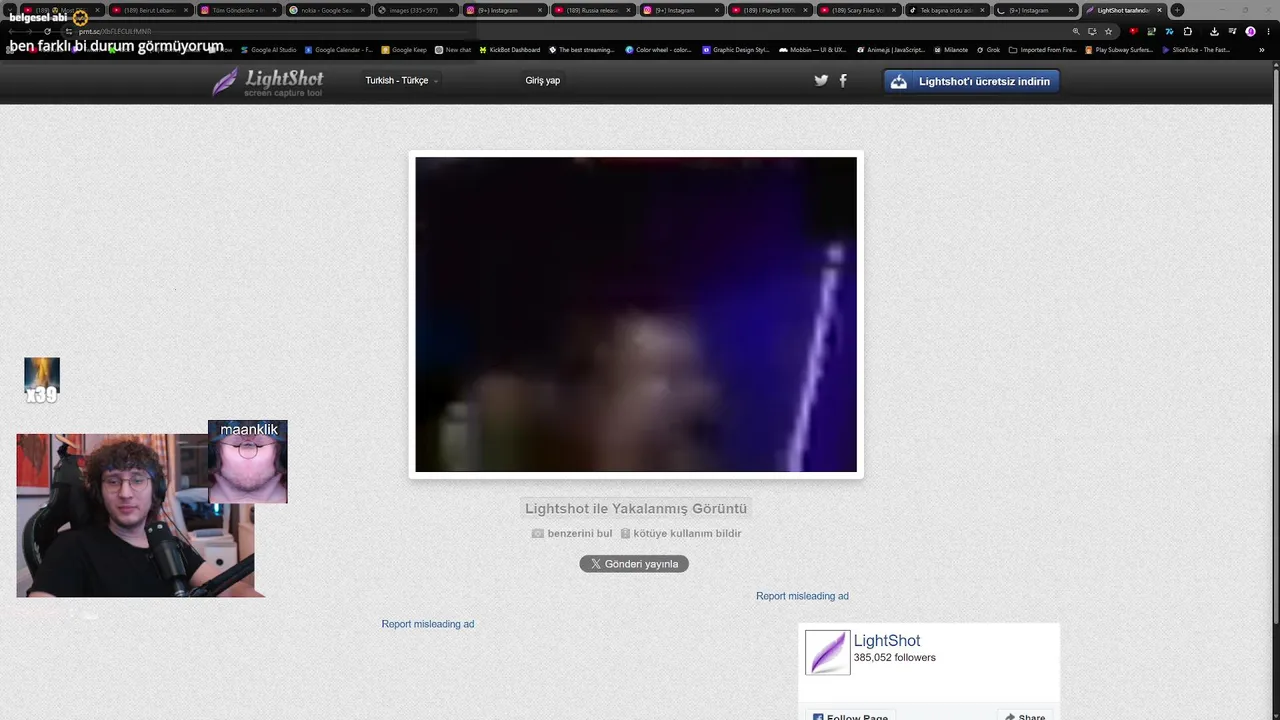Click Report misleading ad link near Facebook widget
This screenshot has height=720, width=1280.
coord(802,596)
